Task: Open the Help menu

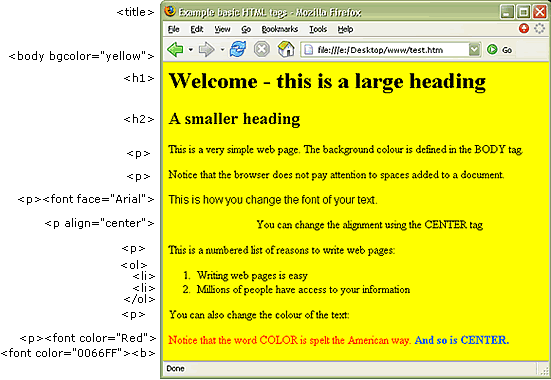Action: [x=345, y=29]
